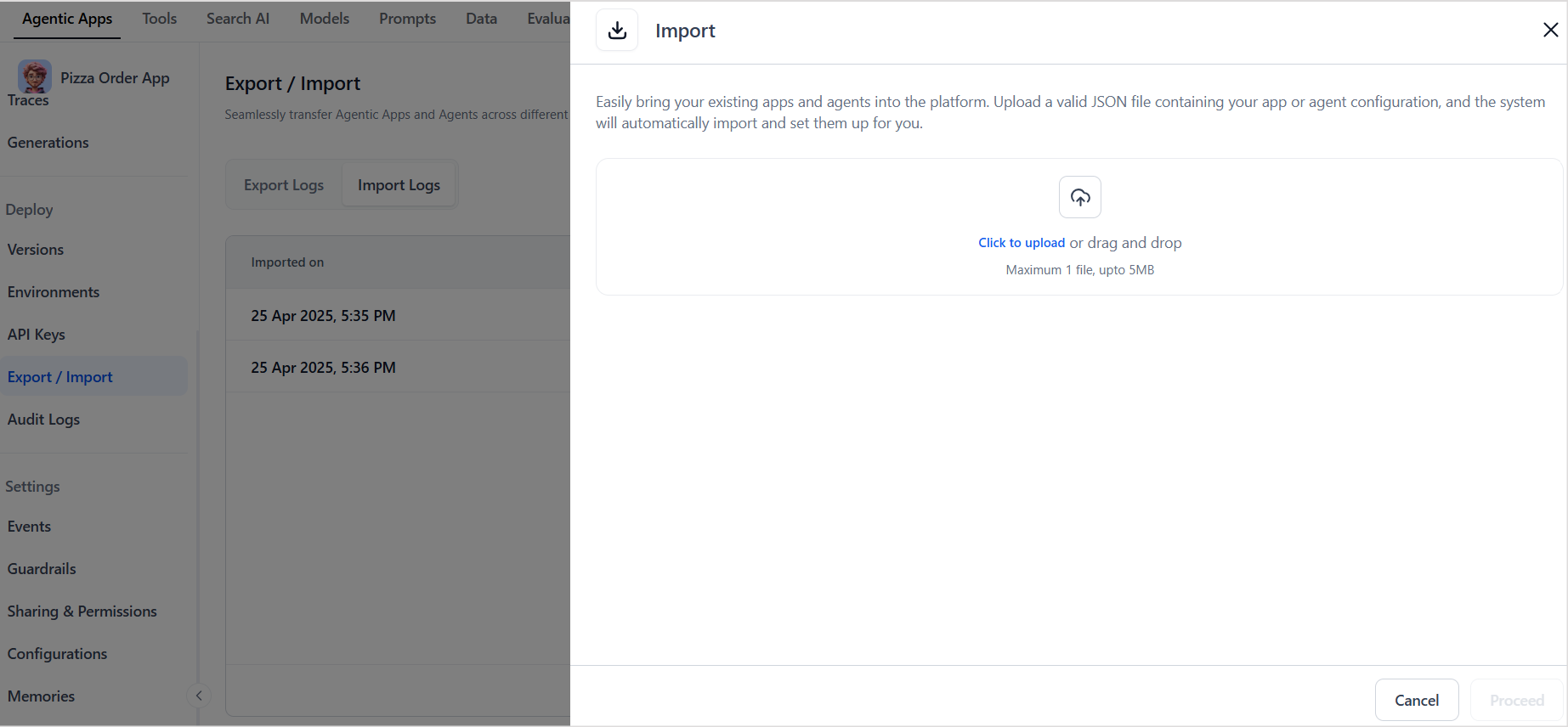Click the Export / Import page heading

(292, 83)
